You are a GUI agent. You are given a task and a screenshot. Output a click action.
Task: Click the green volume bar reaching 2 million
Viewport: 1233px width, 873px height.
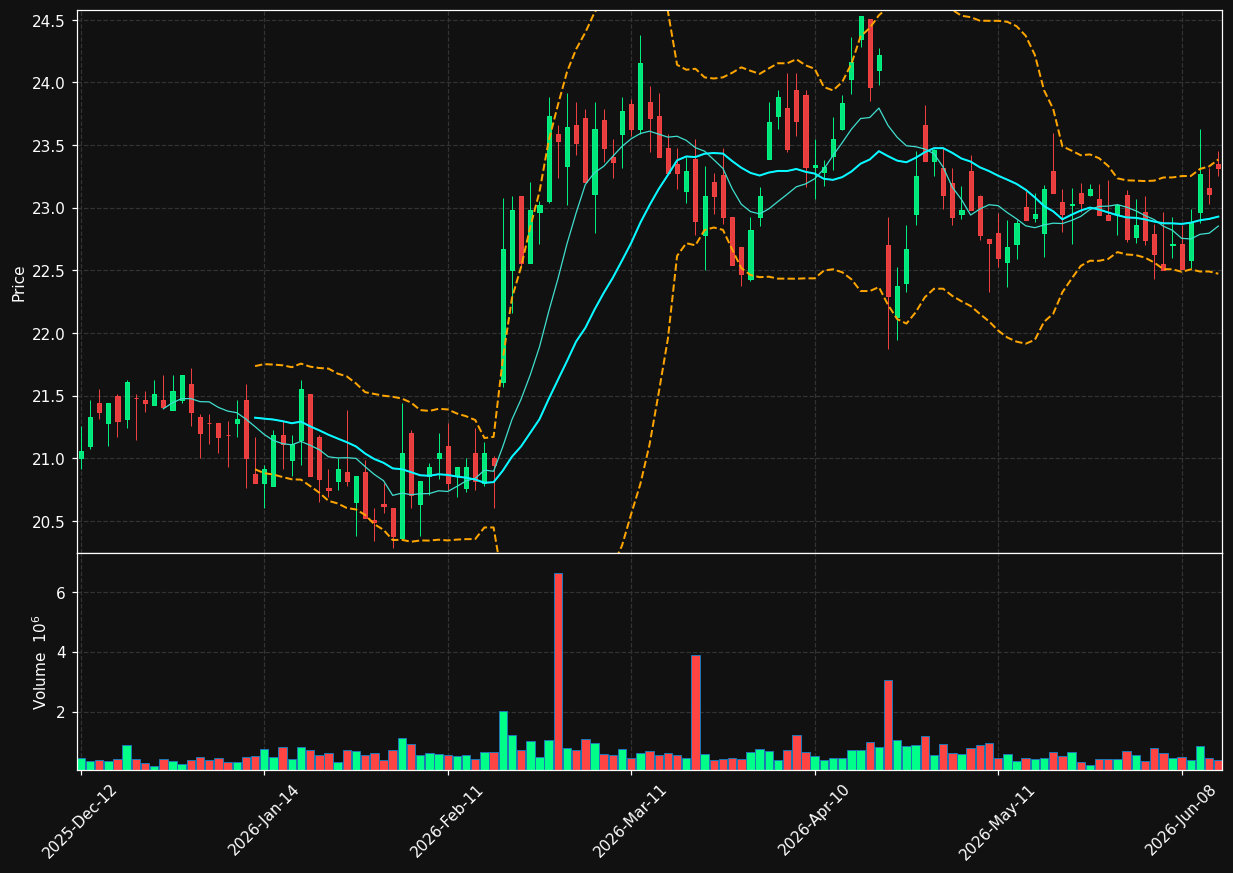[x=503, y=741]
